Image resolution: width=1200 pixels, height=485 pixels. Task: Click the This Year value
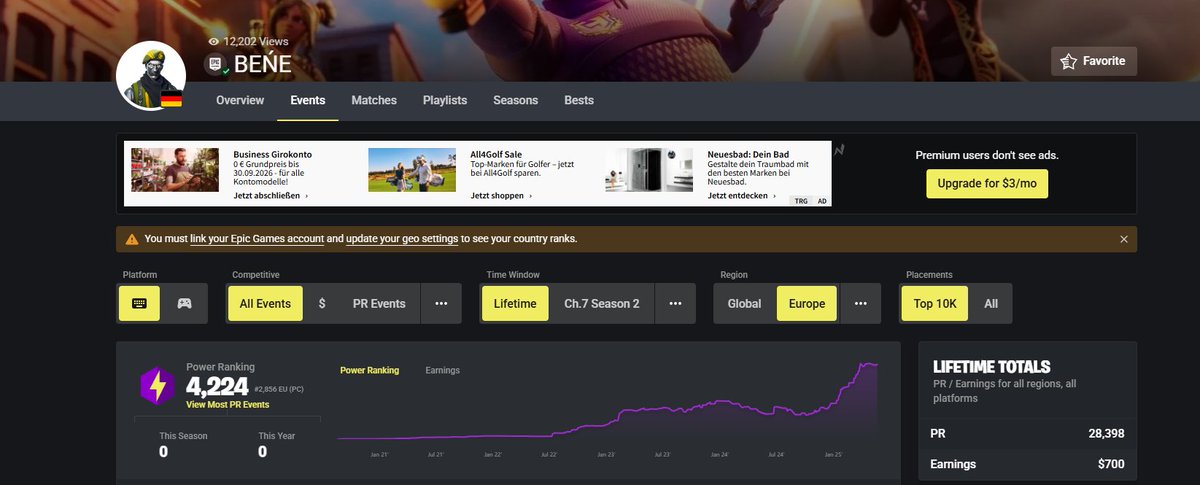tap(262, 452)
